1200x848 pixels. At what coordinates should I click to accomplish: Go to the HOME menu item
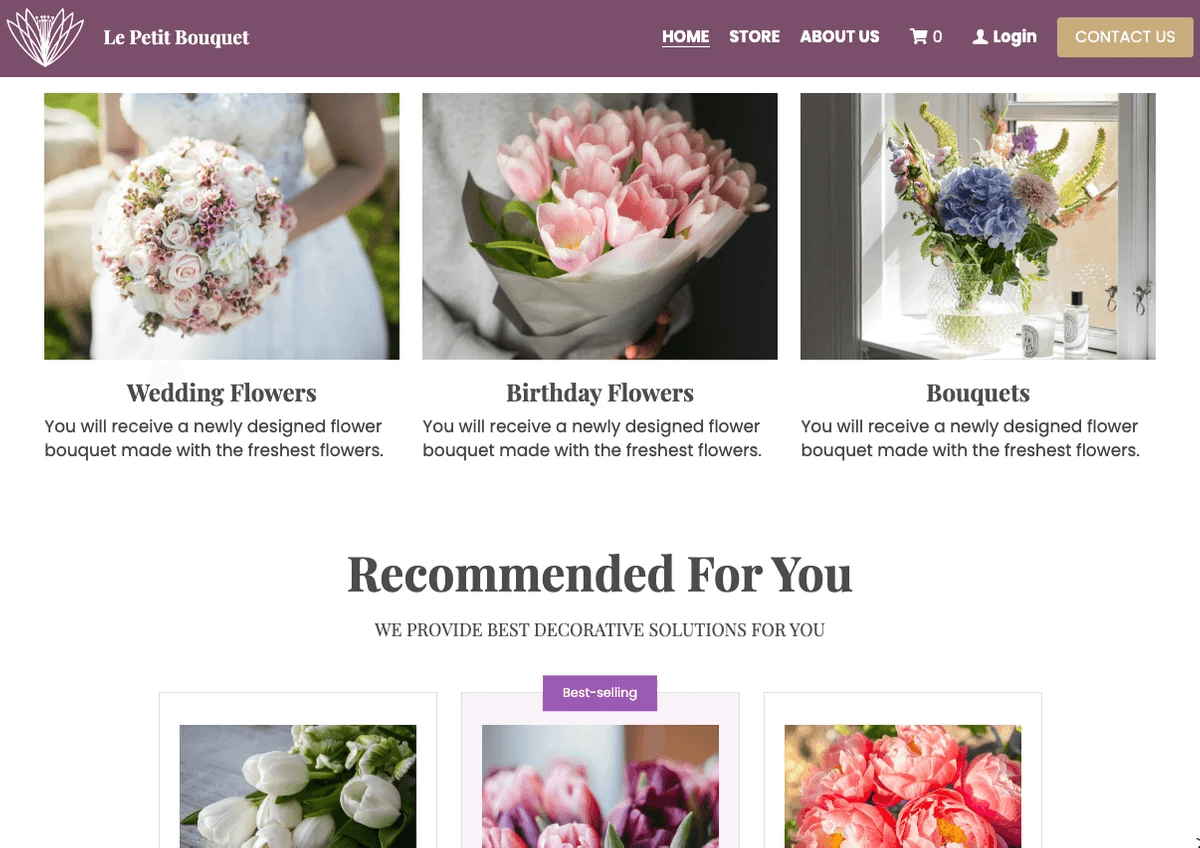click(x=686, y=37)
